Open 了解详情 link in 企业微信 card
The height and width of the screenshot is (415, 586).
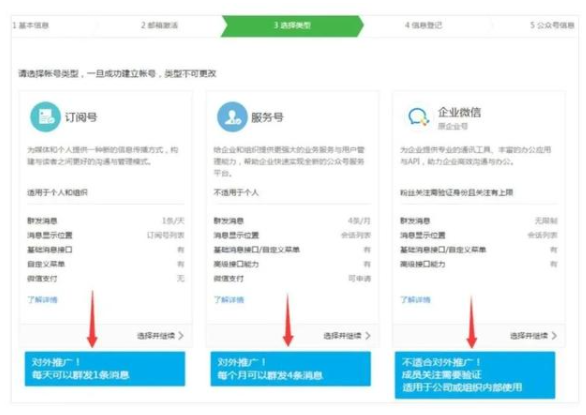tap(415, 299)
